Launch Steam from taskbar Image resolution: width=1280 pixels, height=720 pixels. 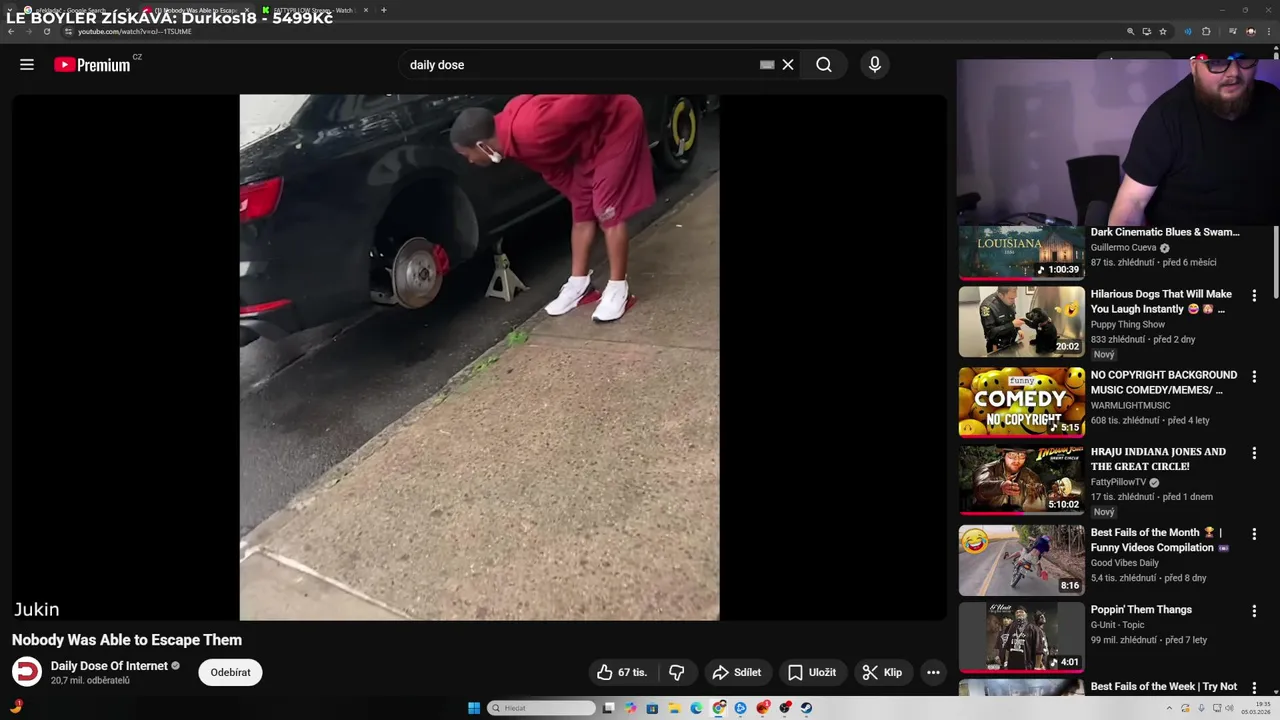point(806,708)
